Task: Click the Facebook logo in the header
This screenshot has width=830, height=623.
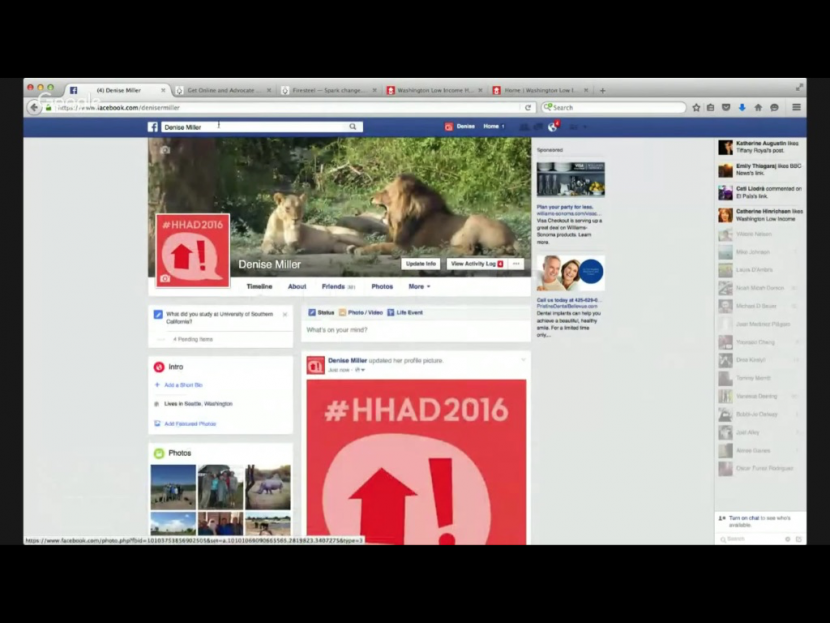Action: (152, 127)
